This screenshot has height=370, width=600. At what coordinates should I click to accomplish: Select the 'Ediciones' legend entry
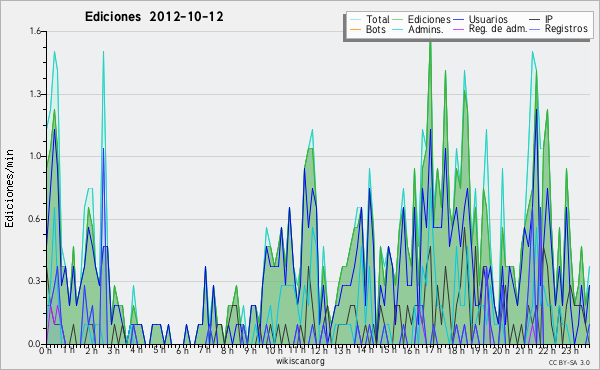pos(429,19)
